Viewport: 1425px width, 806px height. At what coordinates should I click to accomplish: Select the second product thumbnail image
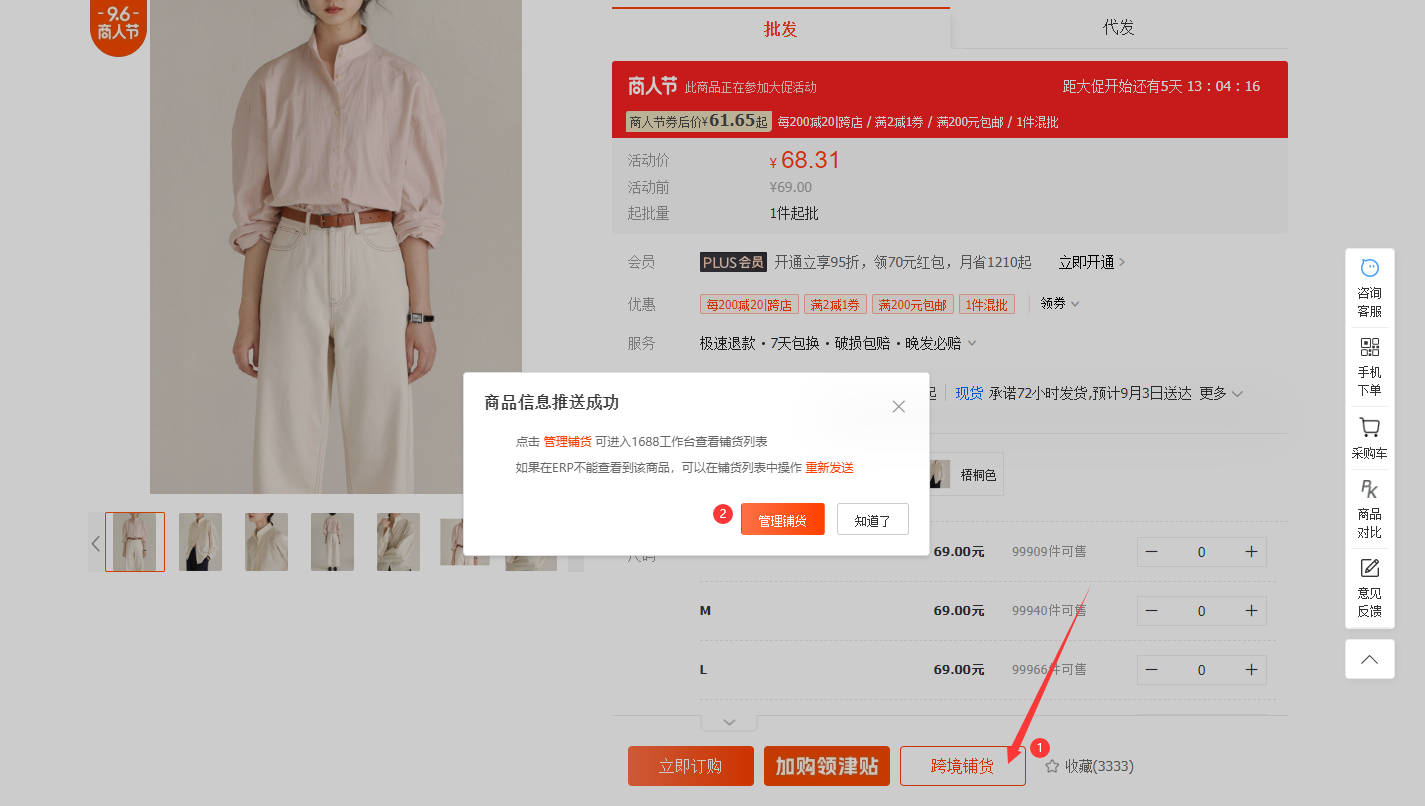point(201,542)
